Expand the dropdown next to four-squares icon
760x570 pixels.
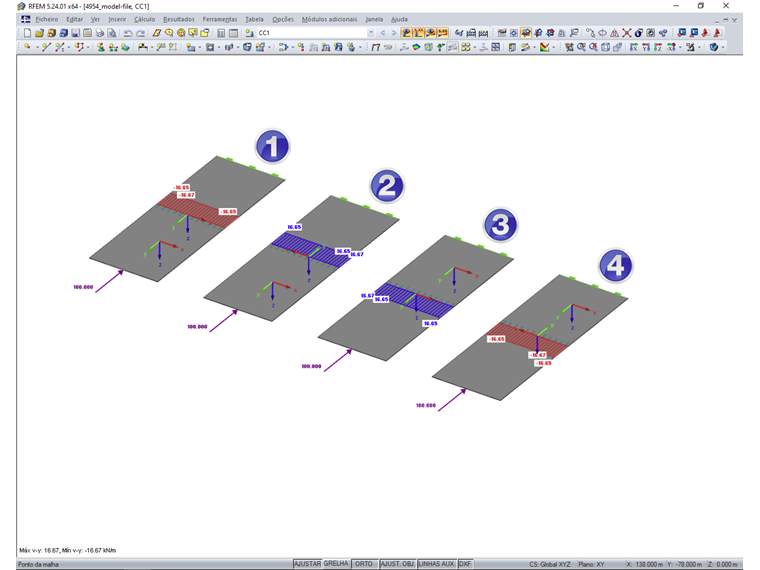474,47
